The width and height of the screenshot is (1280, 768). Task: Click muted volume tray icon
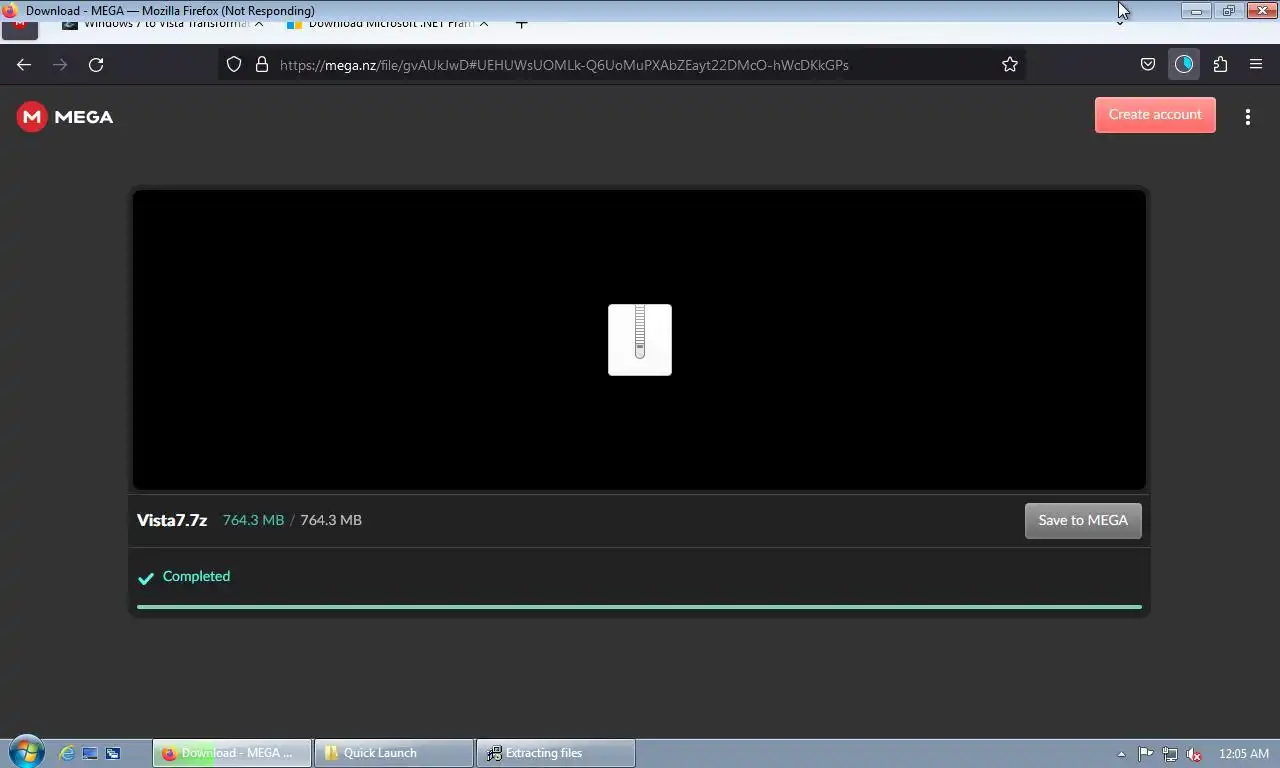click(x=1193, y=754)
